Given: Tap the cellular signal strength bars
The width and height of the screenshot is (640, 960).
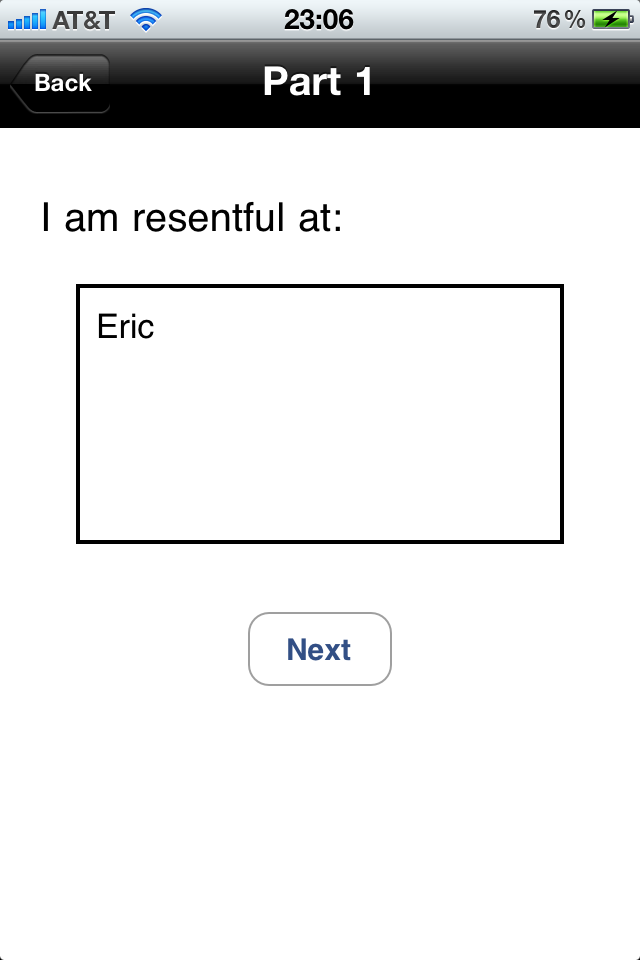Looking at the screenshot, I should 26,19.
